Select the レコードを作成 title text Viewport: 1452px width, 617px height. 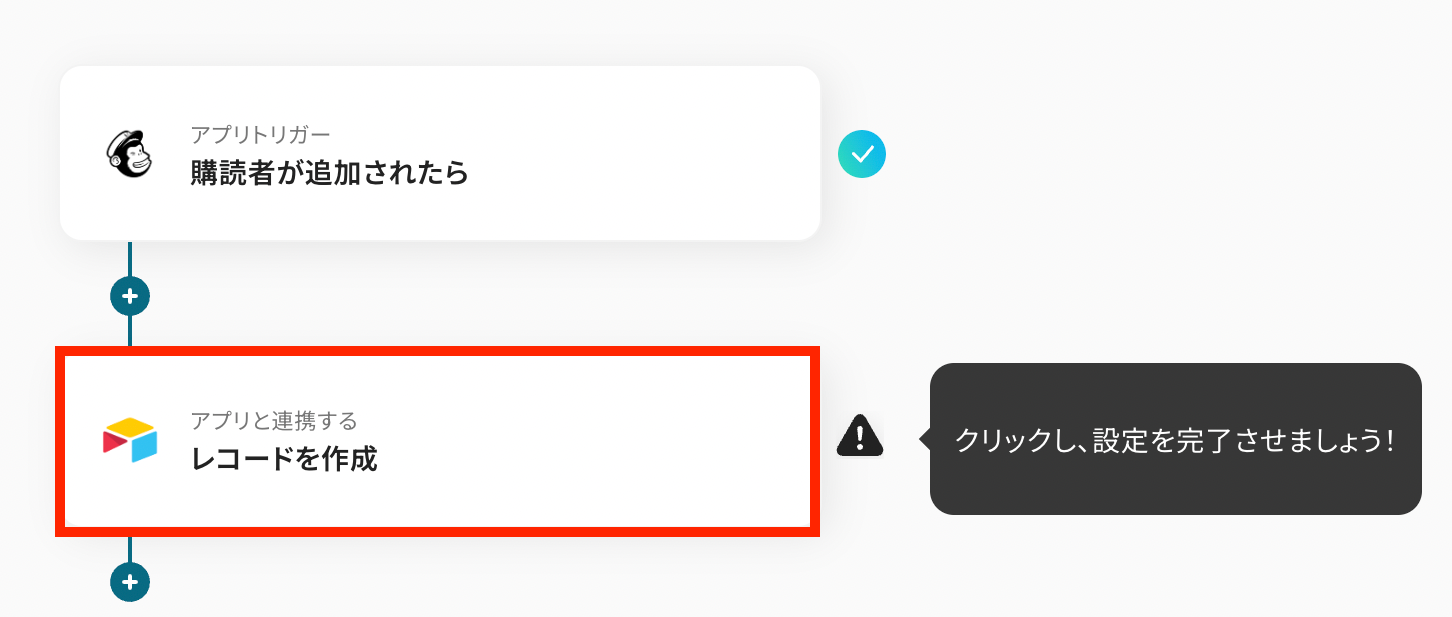(284, 460)
